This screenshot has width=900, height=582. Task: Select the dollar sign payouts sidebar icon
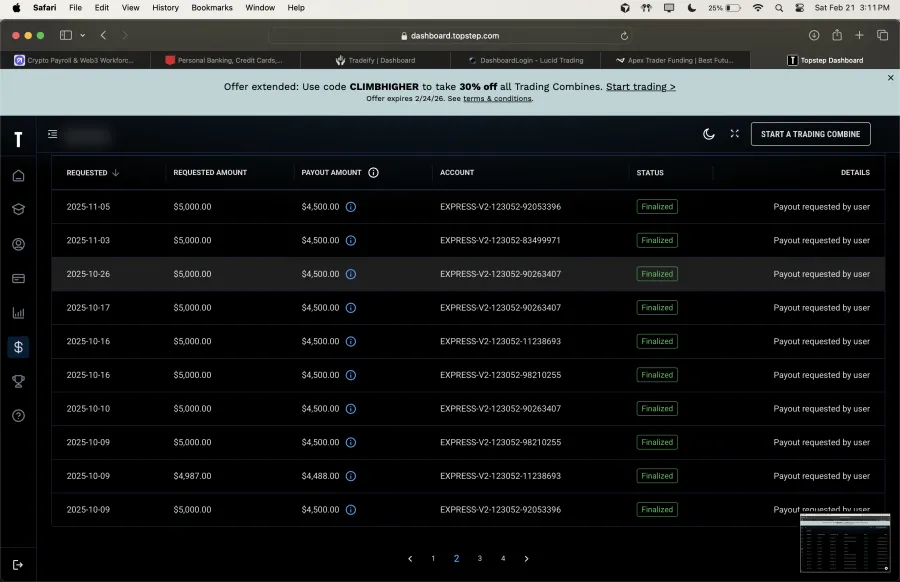pos(18,347)
